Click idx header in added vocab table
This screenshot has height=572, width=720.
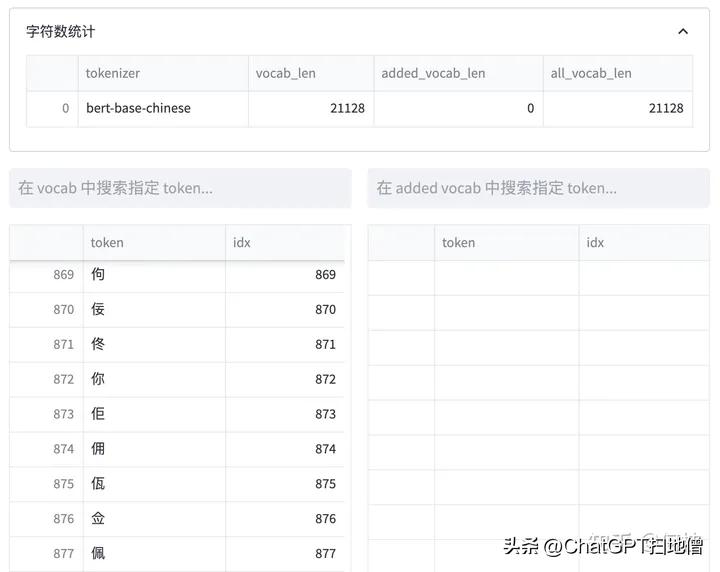click(595, 242)
